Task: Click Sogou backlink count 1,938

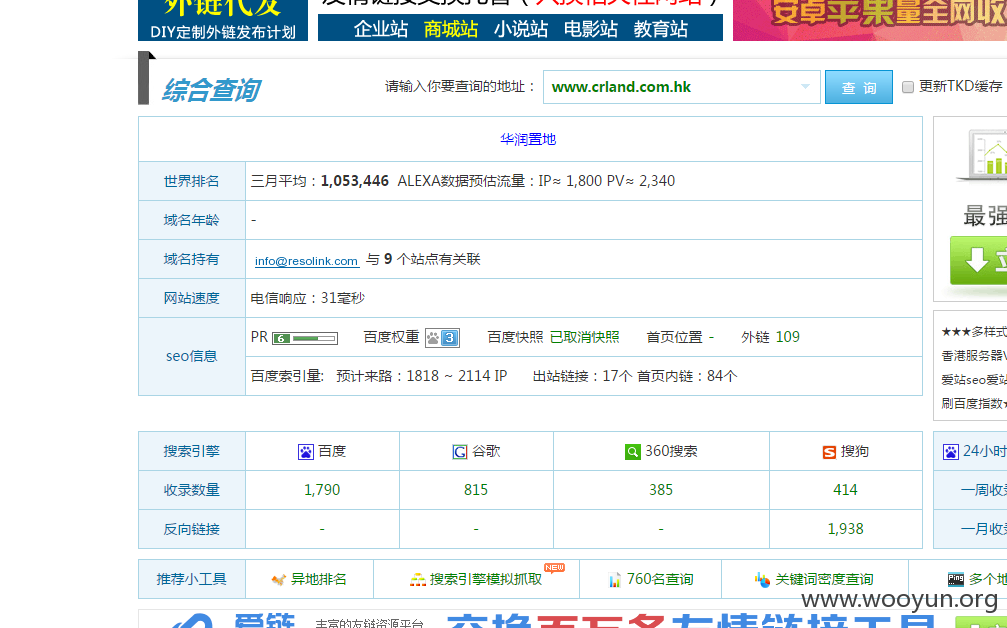Action: tap(845, 529)
